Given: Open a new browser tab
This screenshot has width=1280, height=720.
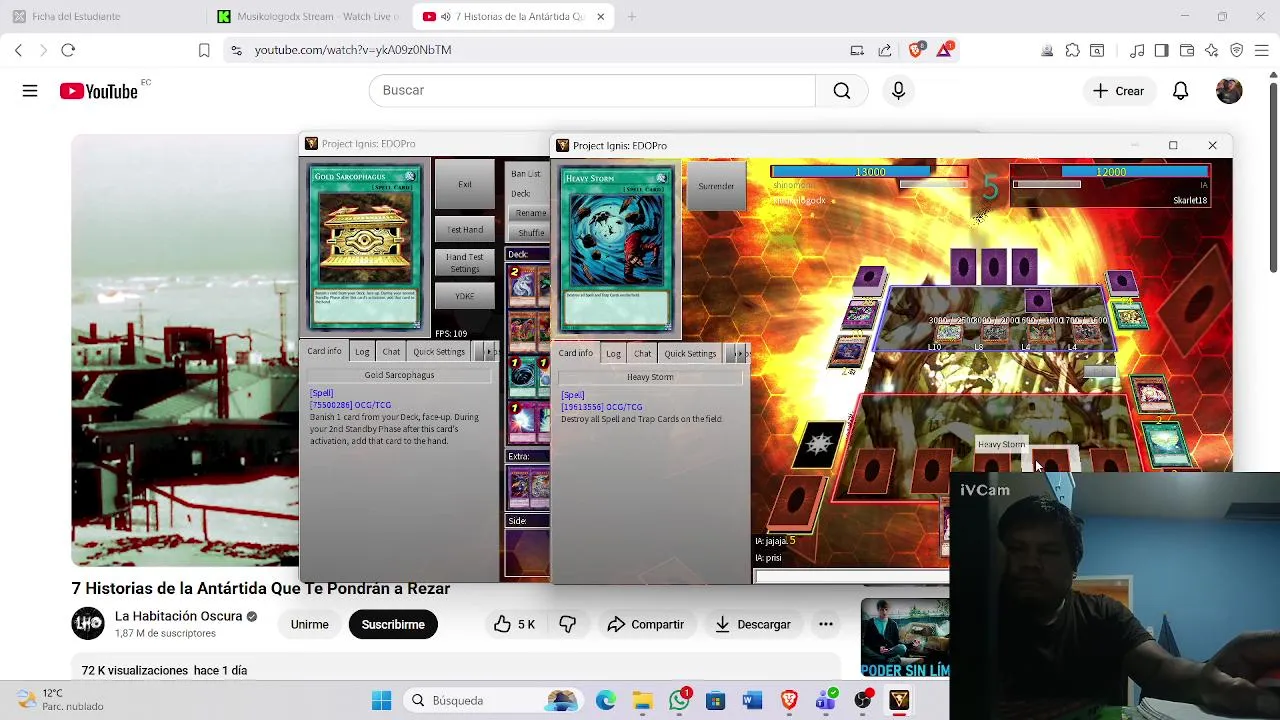Looking at the screenshot, I should (631, 17).
